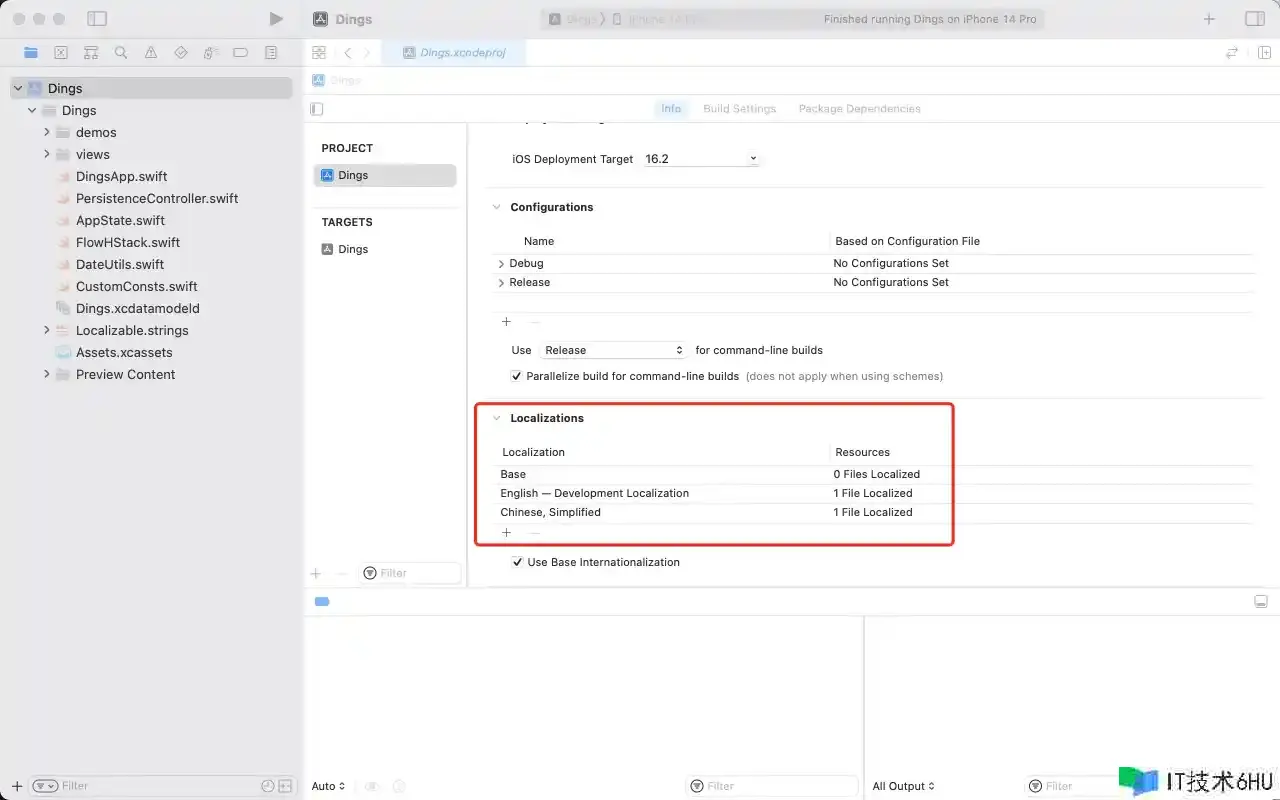Toggle the inspector panel in the toolbar
Image resolution: width=1280 pixels, height=800 pixels.
(x=1254, y=19)
